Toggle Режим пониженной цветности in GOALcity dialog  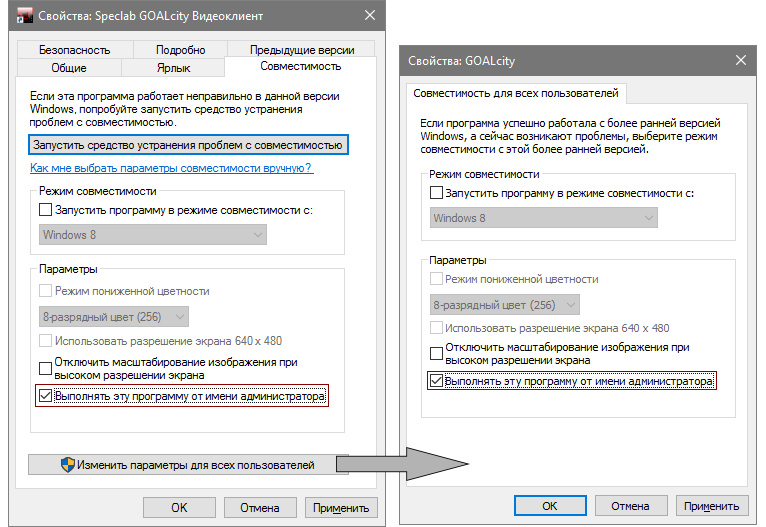pos(436,279)
